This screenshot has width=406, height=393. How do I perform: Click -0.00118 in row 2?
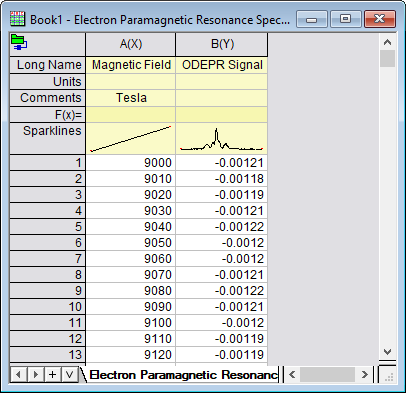tap(222, 179)
